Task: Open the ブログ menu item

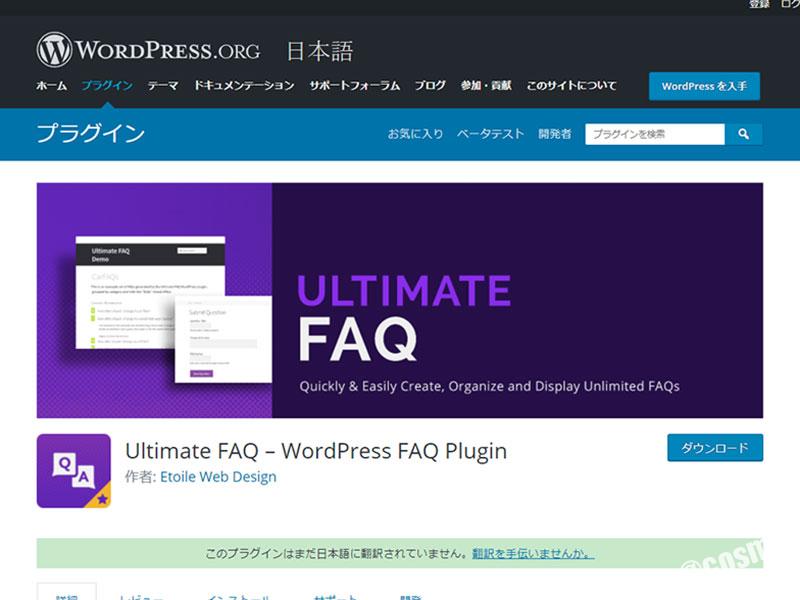Action: (430, 86)
